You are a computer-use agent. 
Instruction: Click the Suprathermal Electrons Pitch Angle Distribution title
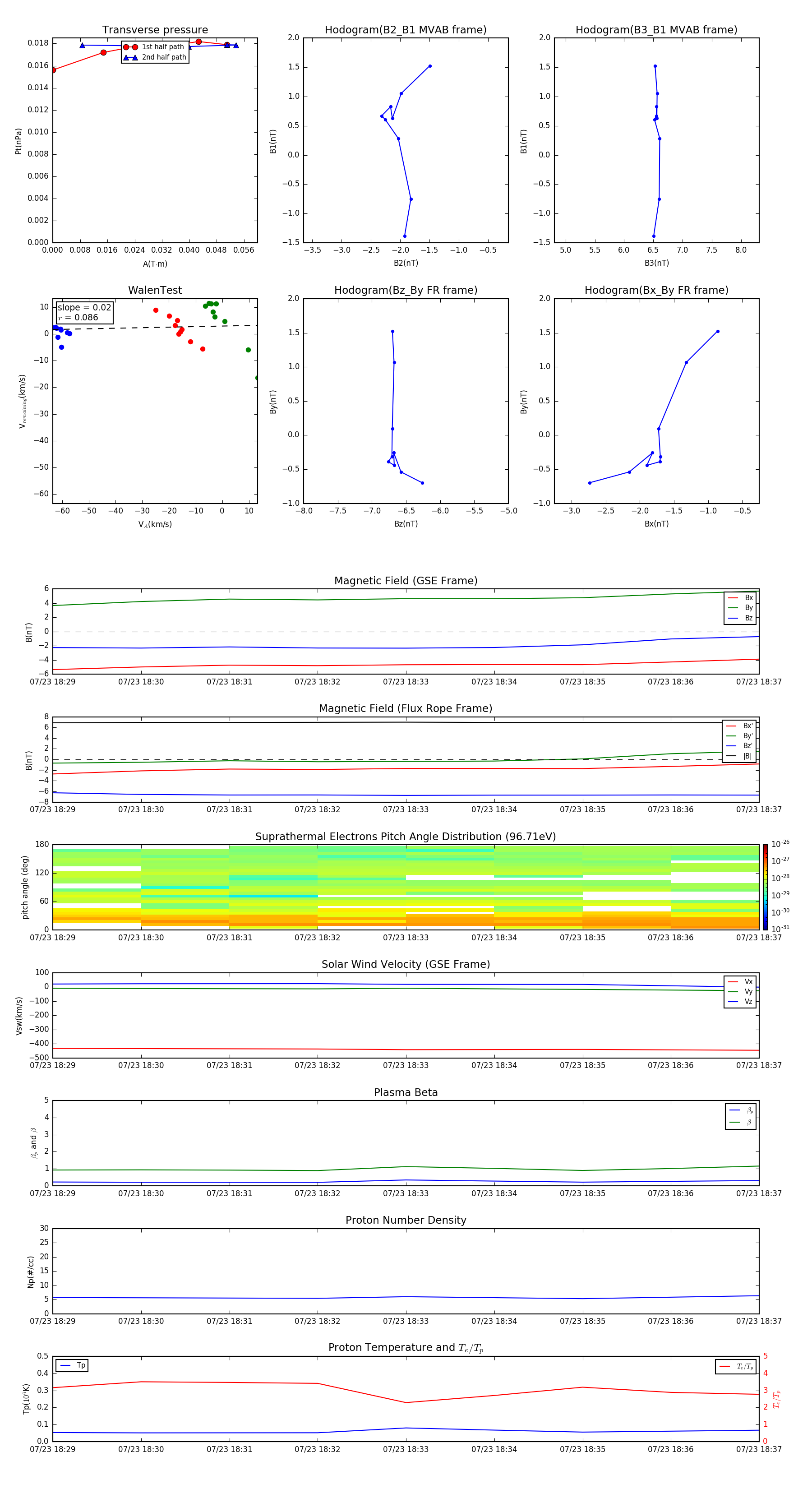406,837
